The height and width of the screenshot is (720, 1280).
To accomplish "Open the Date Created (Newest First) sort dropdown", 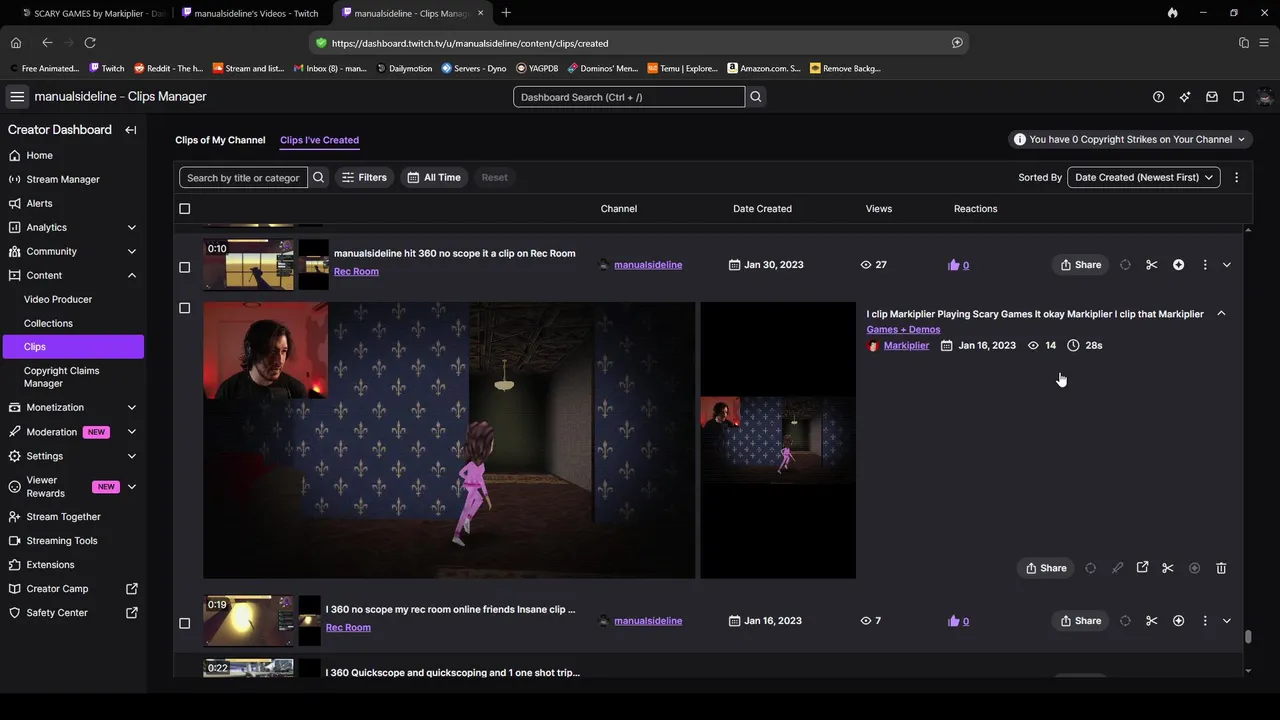I will click(1144, 177).
